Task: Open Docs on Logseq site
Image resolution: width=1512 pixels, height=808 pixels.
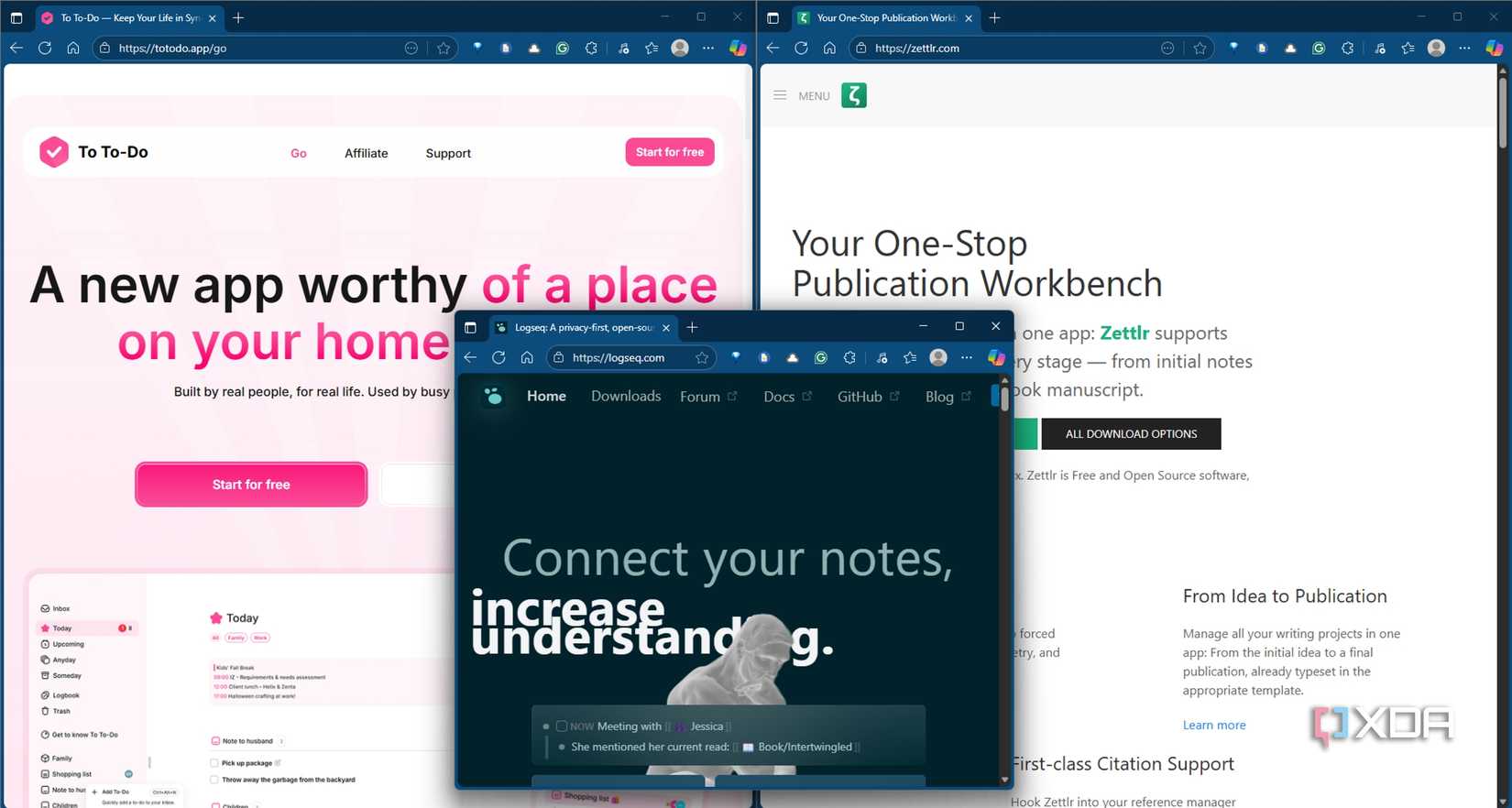Action: [x=787, y=396]
